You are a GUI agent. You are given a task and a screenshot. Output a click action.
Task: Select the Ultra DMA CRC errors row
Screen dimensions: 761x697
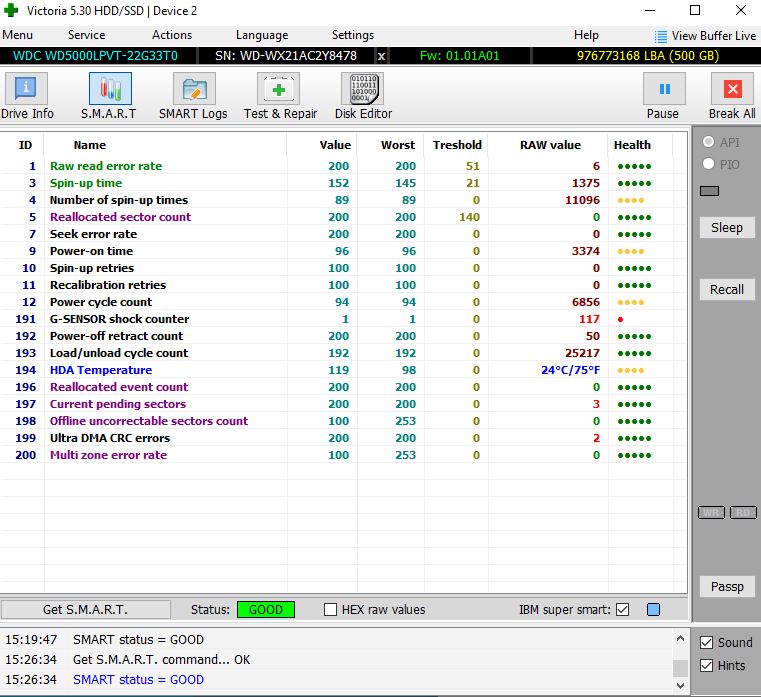pos(344,438)
